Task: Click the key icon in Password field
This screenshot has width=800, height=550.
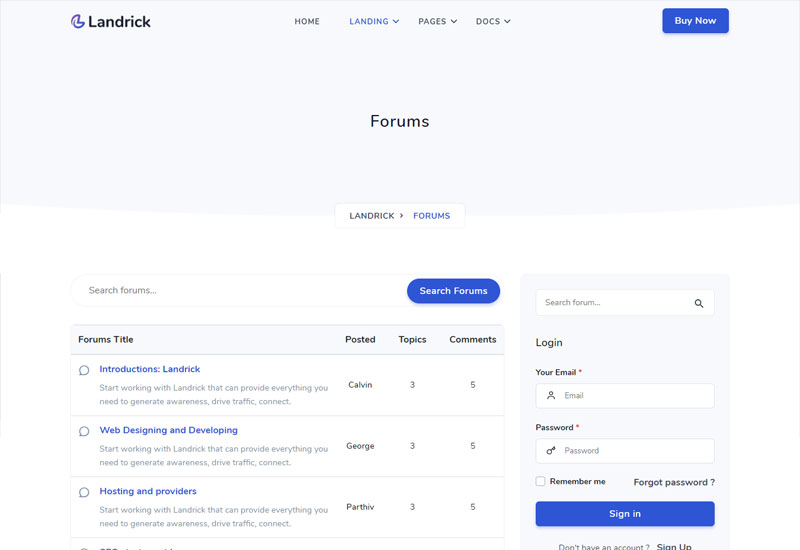Action: [x=551, y=451]
